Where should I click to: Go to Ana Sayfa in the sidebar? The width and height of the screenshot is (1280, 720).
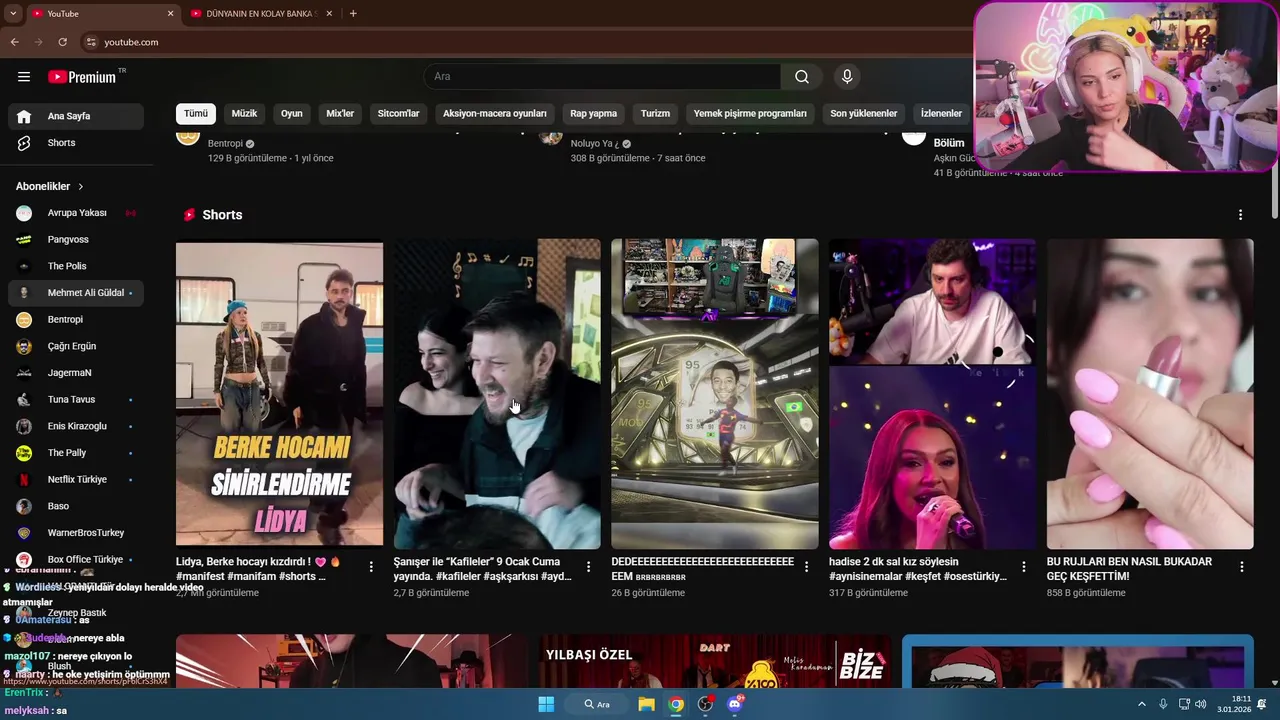pyautogui.click(x=76, y=116)
